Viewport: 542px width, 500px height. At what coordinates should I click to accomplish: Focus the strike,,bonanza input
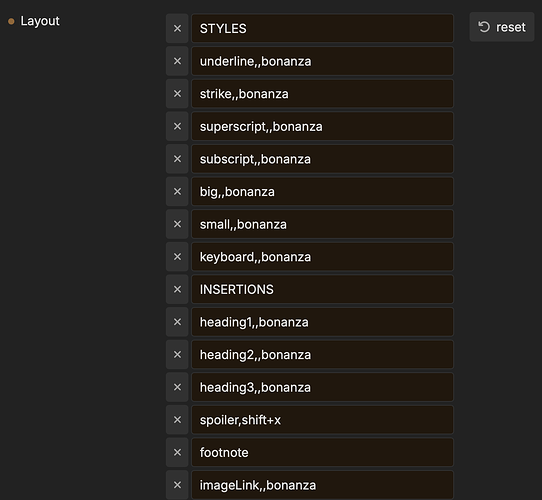323,94
